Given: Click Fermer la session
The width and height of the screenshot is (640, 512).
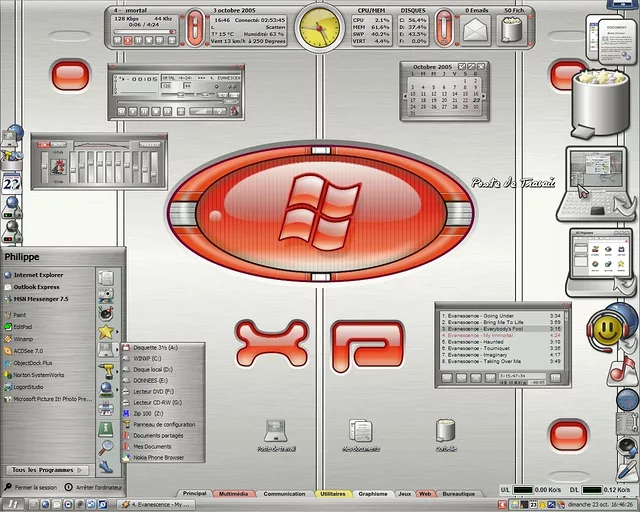Looking at the screenshot, I should point(34,487).
